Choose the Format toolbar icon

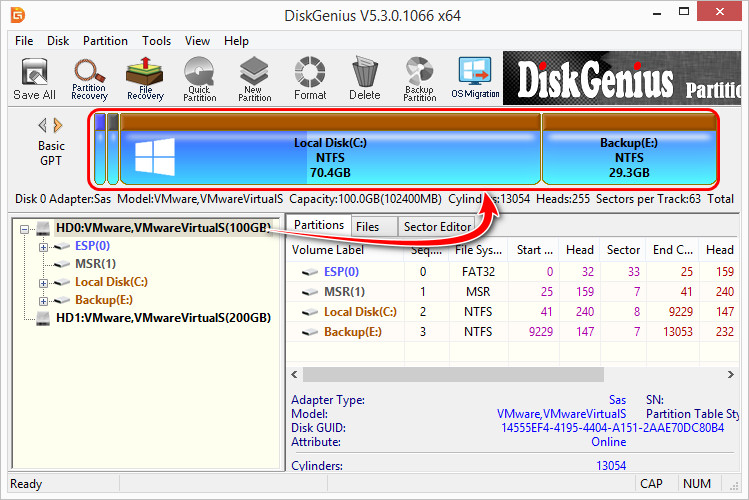tap(310, 79)
